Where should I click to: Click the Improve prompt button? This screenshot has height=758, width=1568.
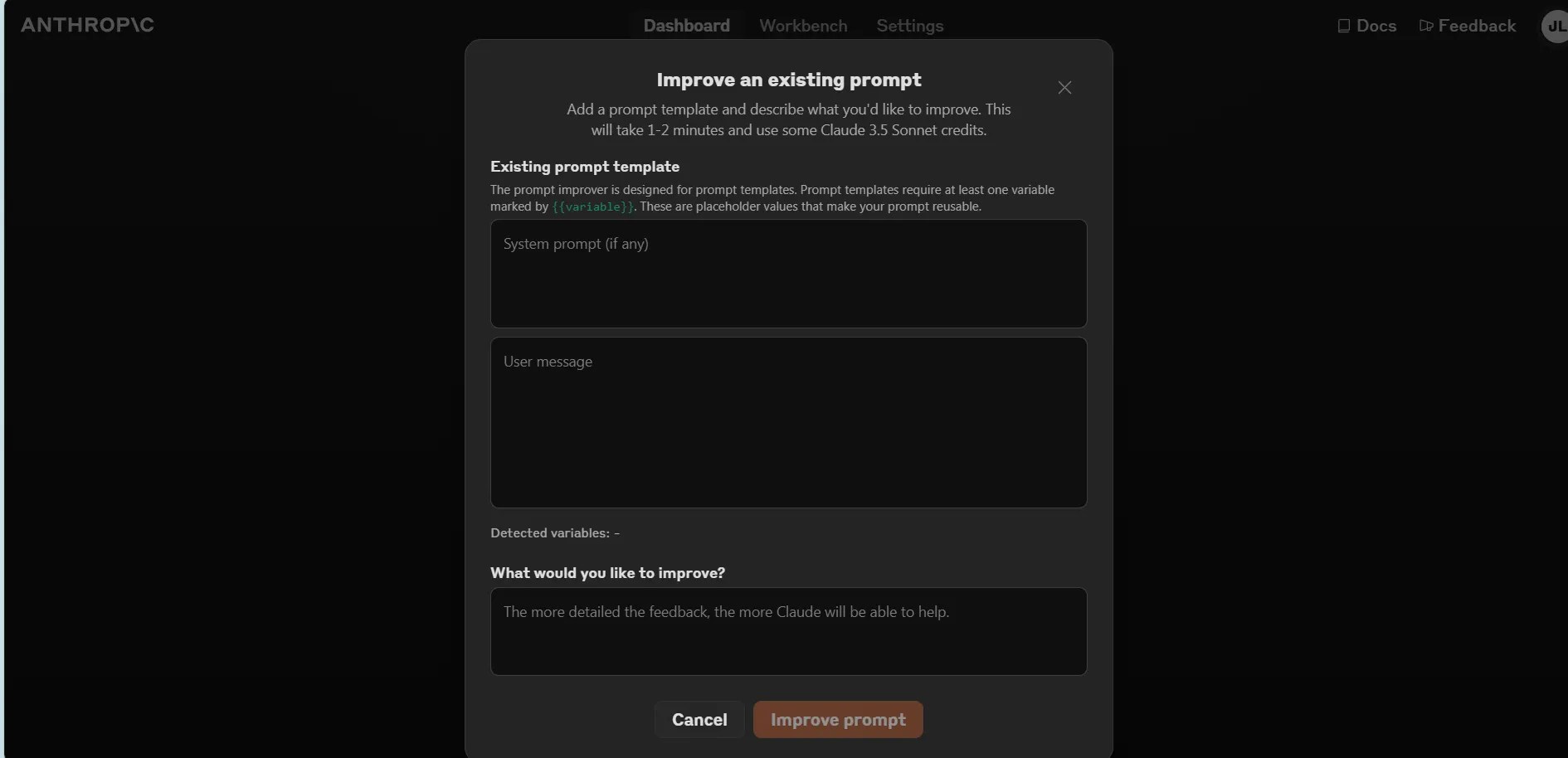coord(838,720)
